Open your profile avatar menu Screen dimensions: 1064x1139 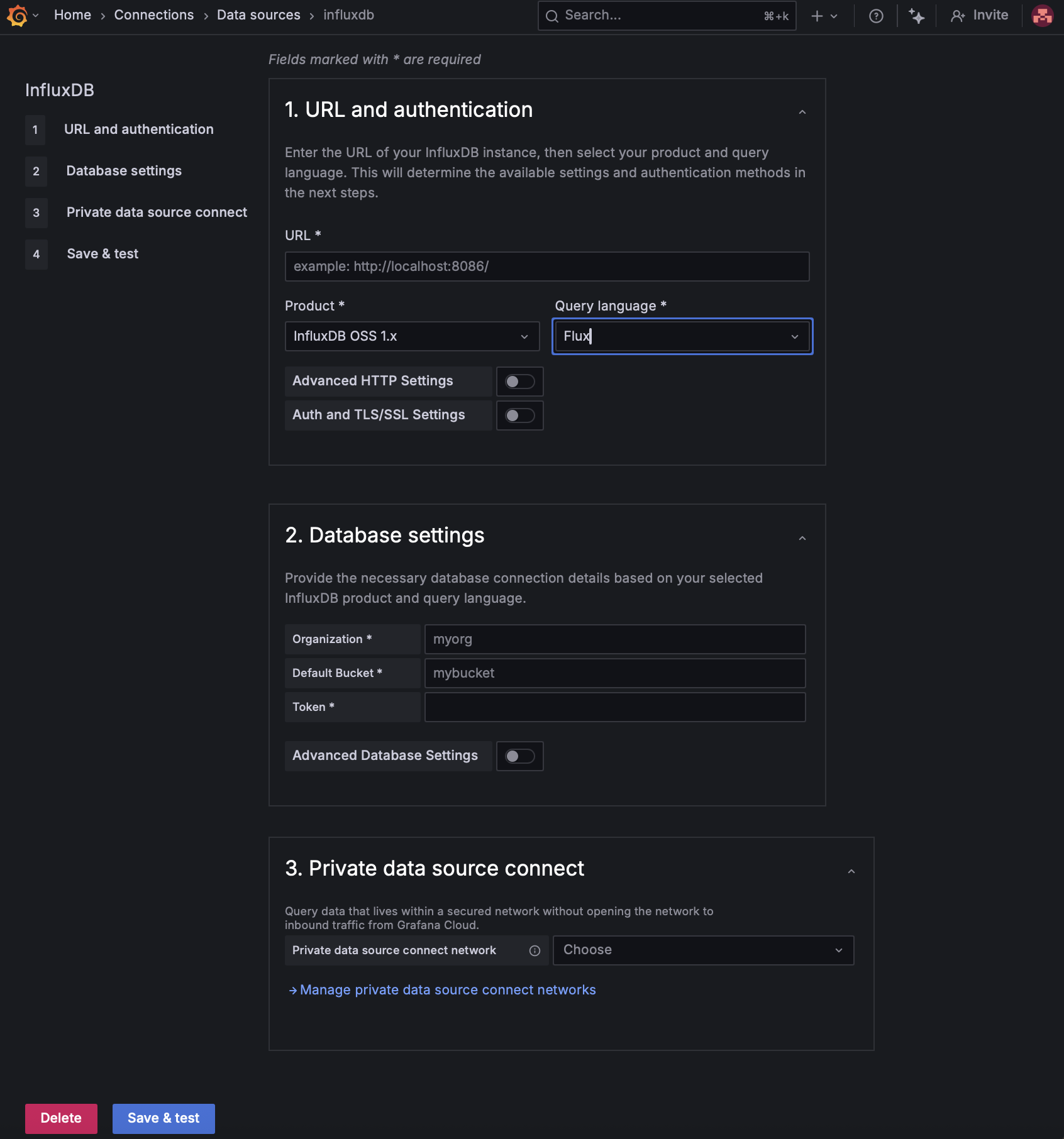[x=1043, y=15]
